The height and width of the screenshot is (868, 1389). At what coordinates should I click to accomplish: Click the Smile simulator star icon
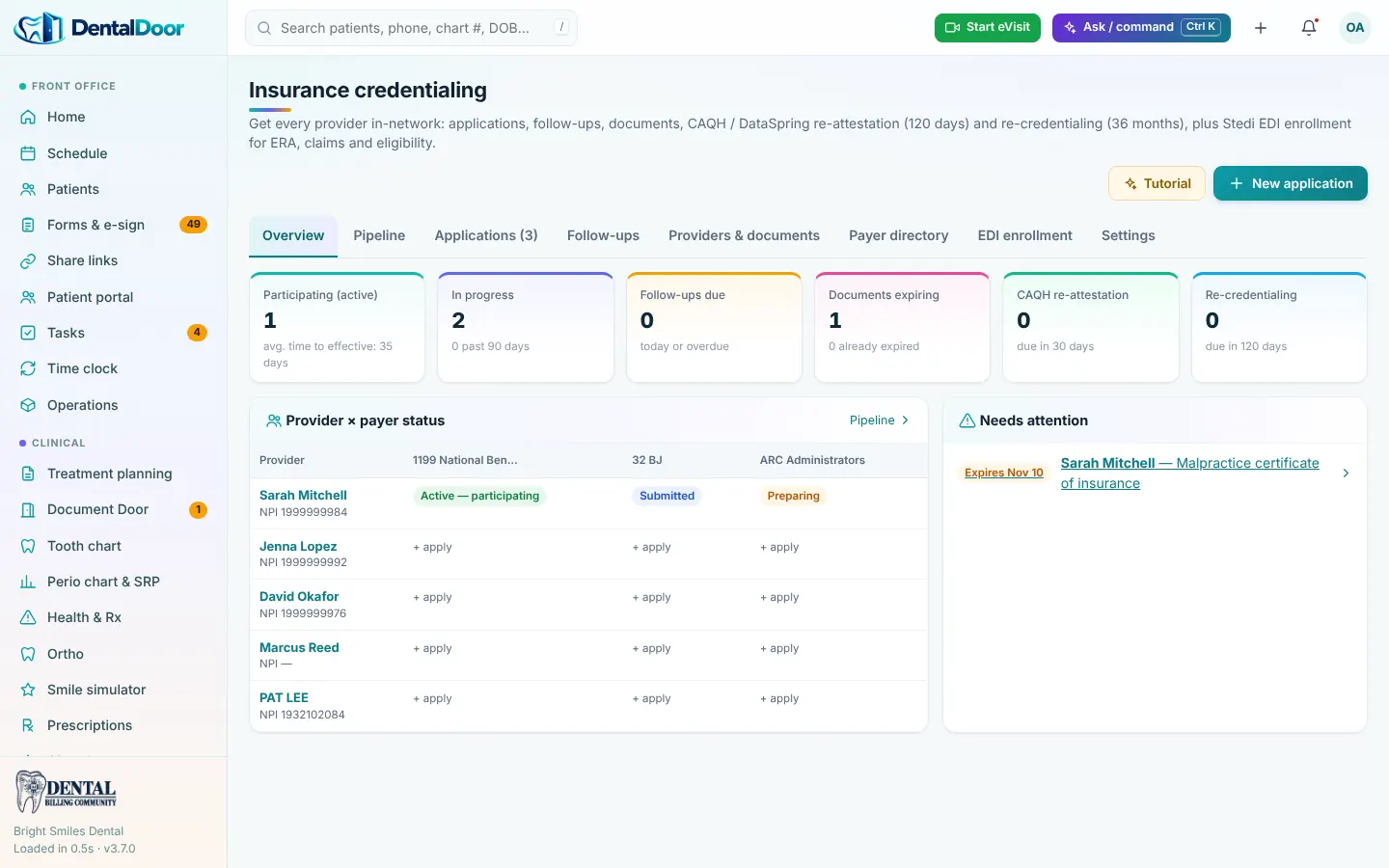tap(28, 690)
